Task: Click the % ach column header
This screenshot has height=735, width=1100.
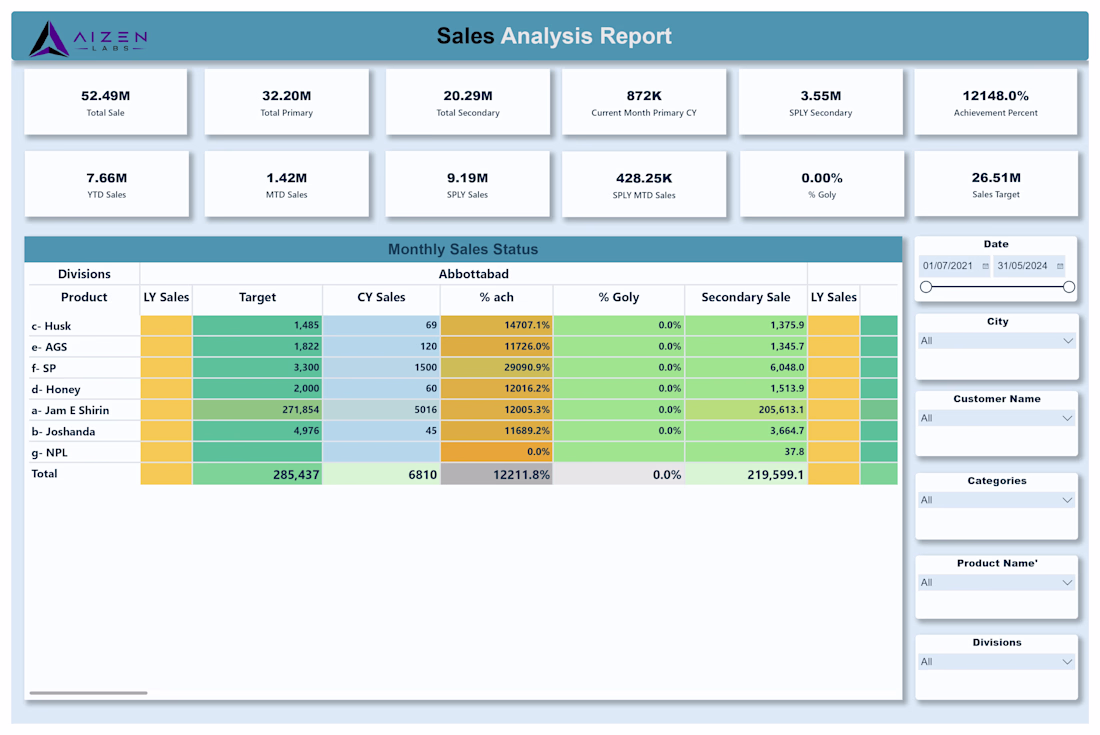Action: 497,297
